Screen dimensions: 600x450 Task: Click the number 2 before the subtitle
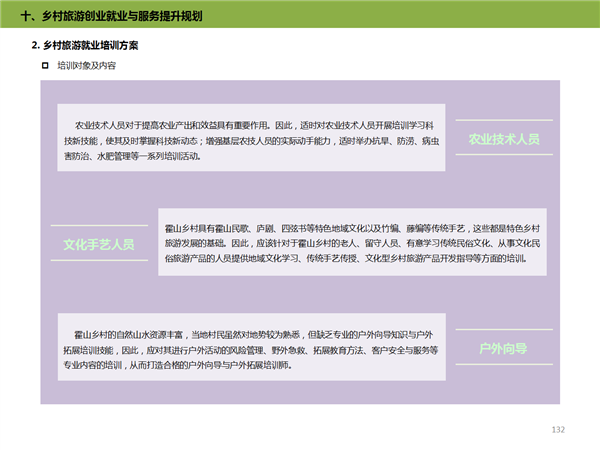[x=35, y=46]
